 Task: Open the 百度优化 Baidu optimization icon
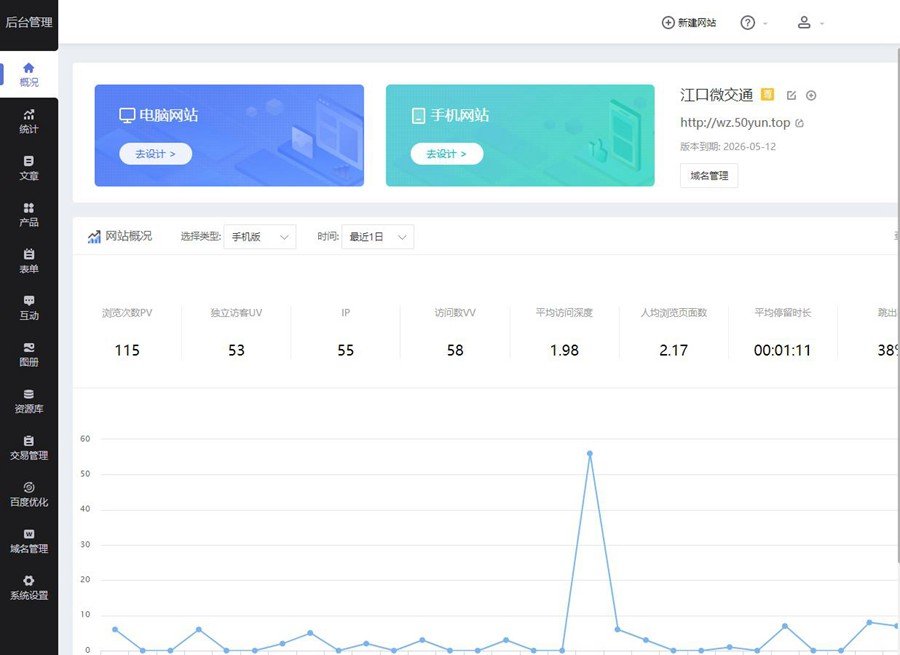29,487
